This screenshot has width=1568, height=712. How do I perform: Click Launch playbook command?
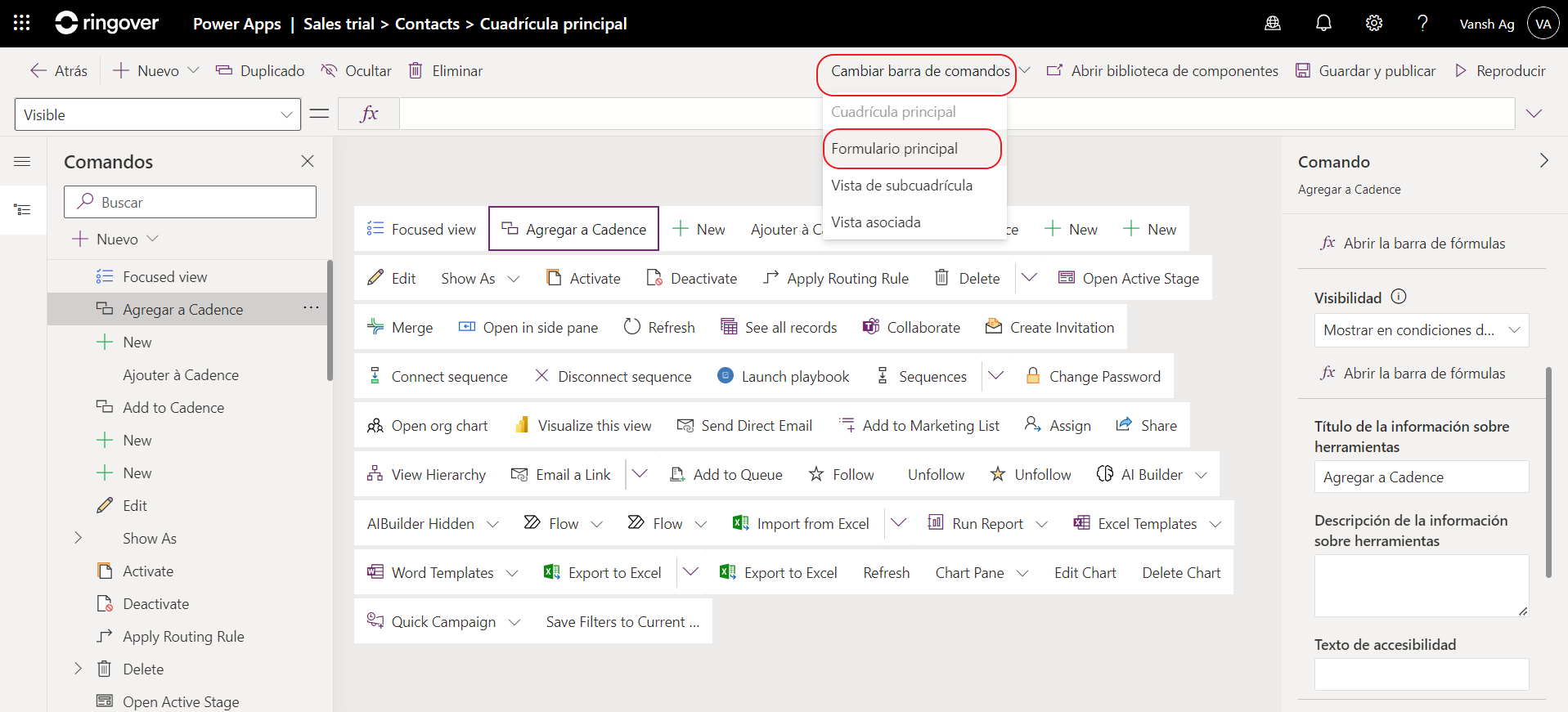click(x=783, y=376)
